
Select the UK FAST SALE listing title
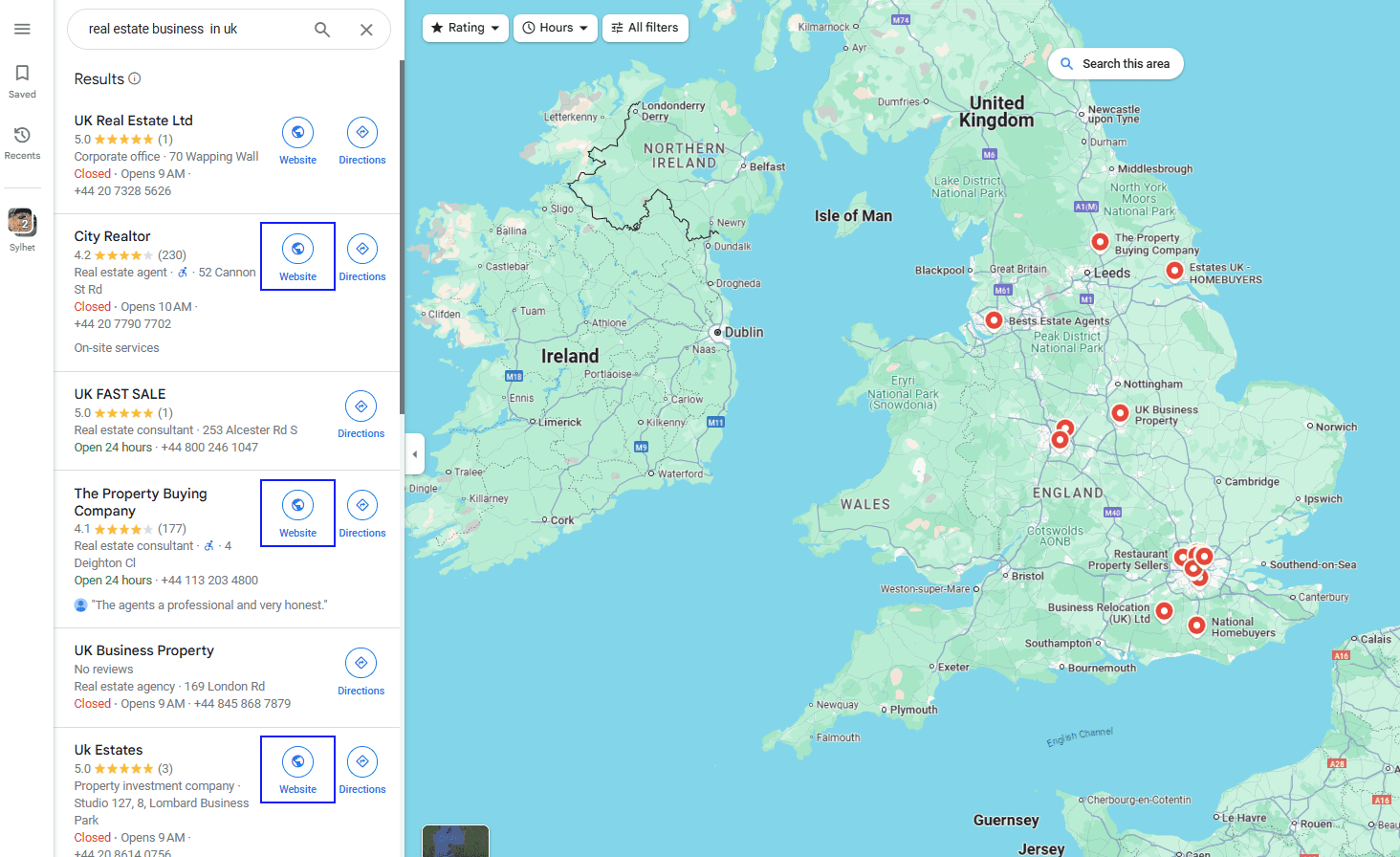click(x=120, y=394)
